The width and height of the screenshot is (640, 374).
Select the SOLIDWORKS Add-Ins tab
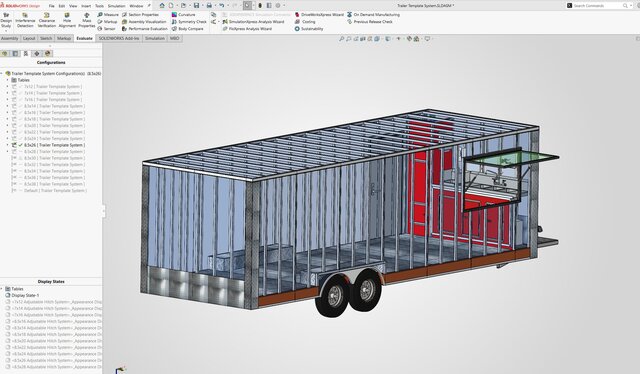pyautogui.click(x=119, y=38)
